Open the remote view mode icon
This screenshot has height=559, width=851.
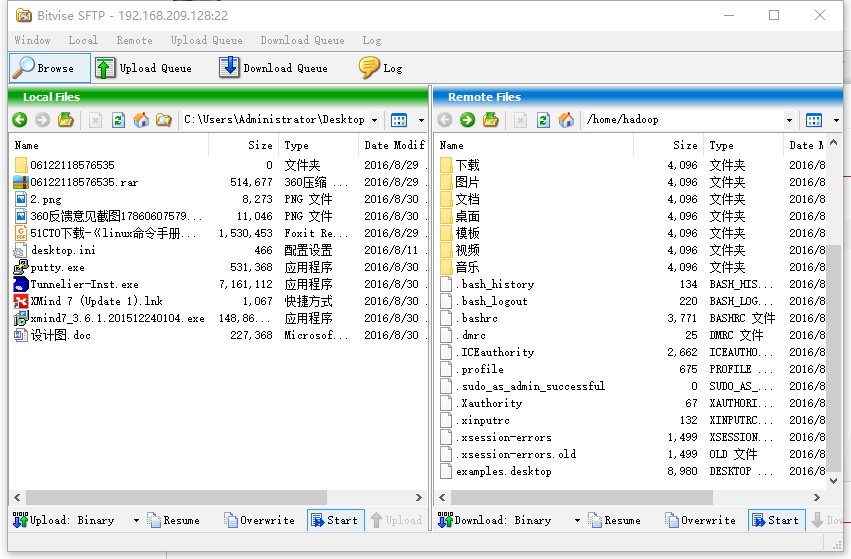click(x=814, y=120)
